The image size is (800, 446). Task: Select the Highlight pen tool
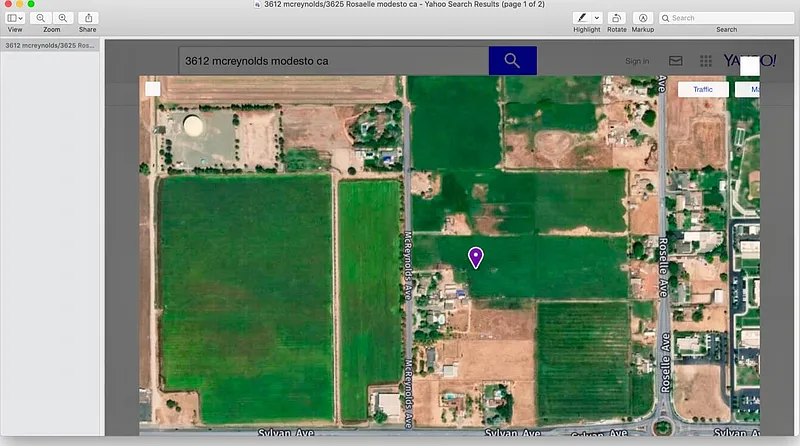click(x=581, y=18)
